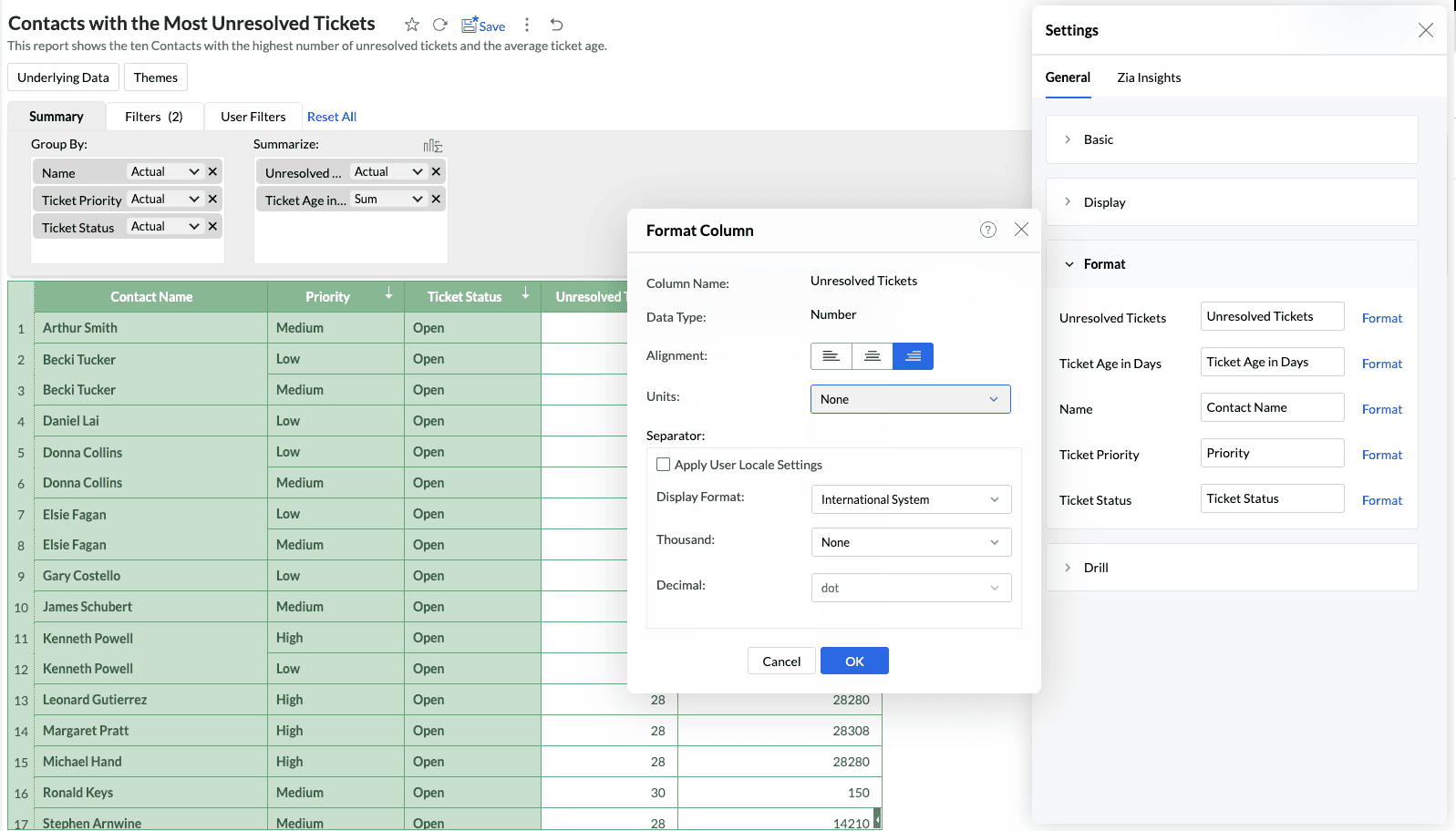Select the General settings tab
The width and height of the screenshot is (1456, 831).
click(1068, 77)
